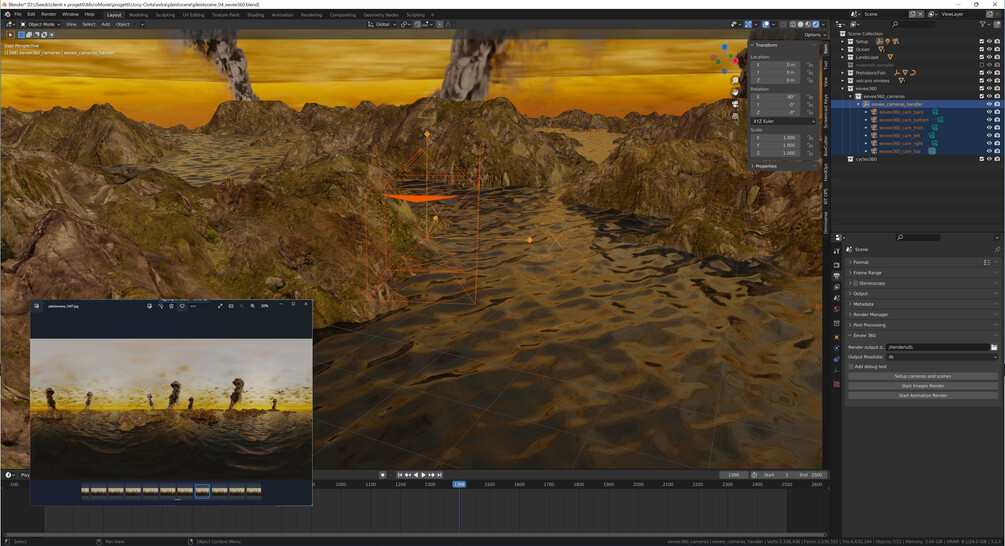Click Start Animation Render button

coord(922,395)
